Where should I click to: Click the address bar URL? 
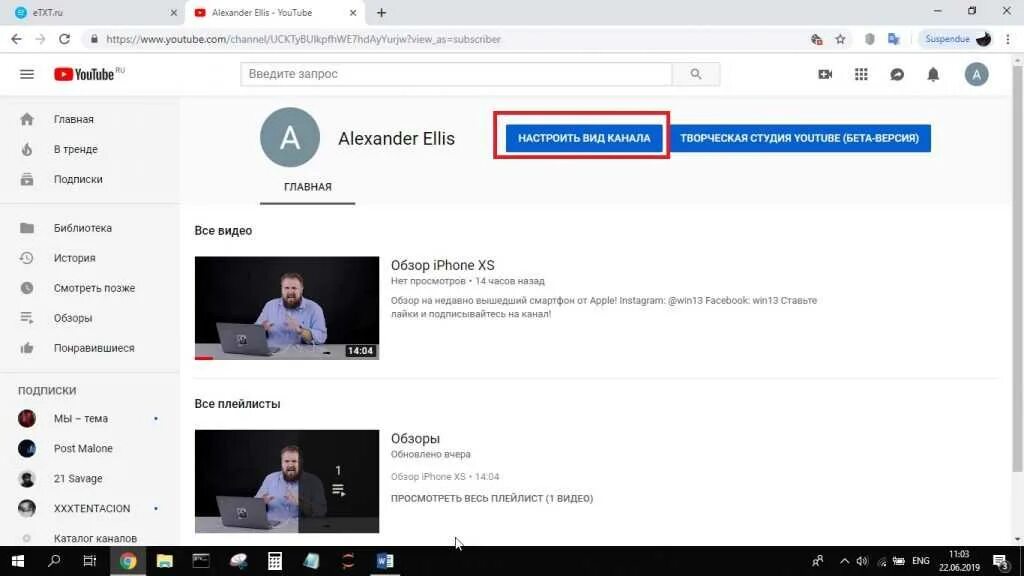point(304,40)
